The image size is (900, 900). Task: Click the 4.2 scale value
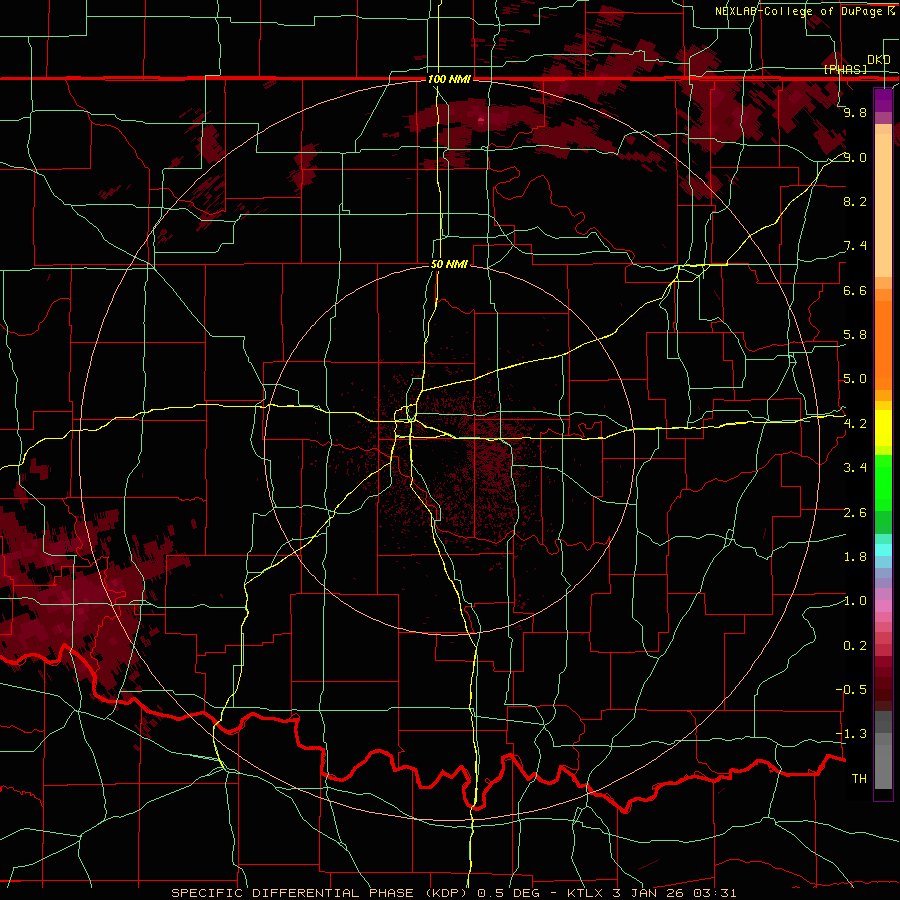855,424
